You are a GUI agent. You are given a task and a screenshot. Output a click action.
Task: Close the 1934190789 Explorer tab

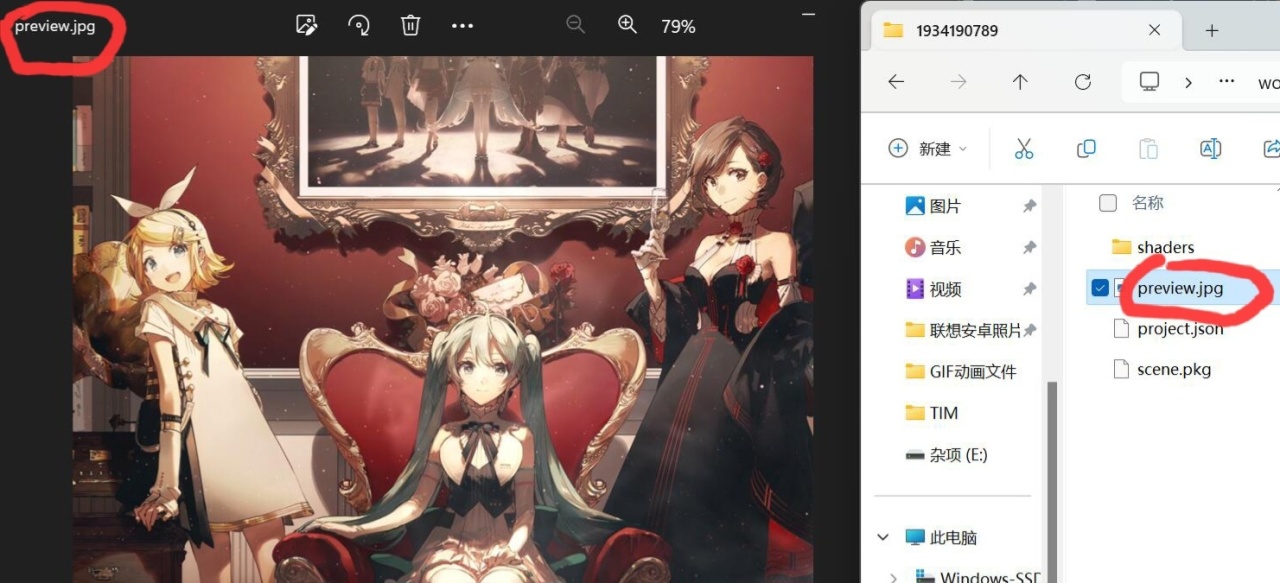1154,30
